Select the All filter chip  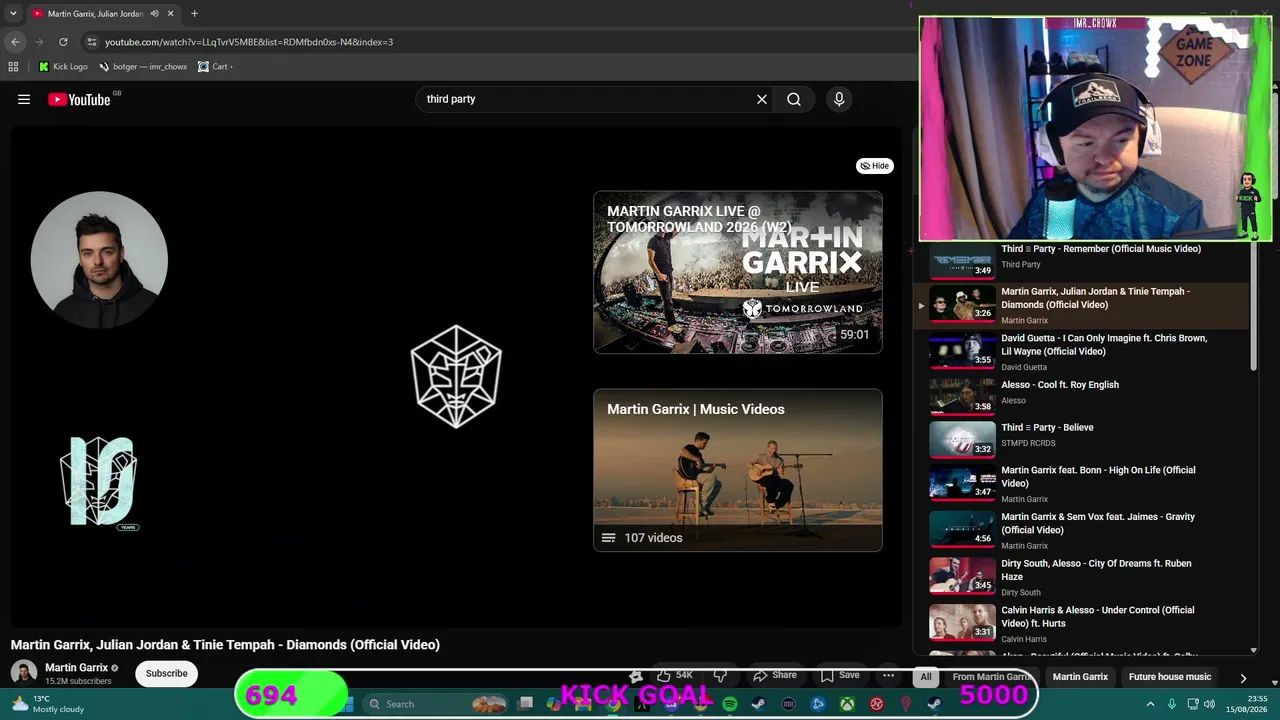pos(926,677)
